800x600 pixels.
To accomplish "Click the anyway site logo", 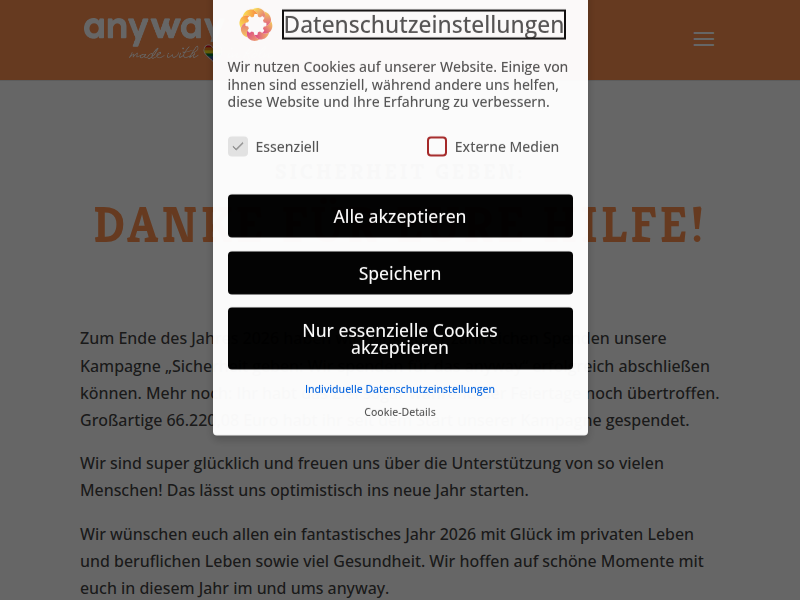I will [x=148, y=37].
